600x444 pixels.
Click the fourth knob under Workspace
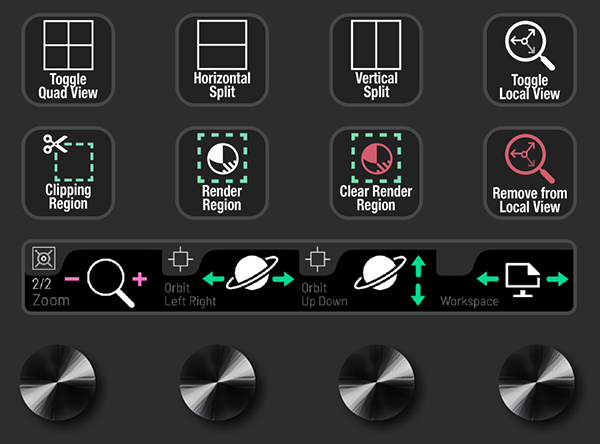click(536, 382)
